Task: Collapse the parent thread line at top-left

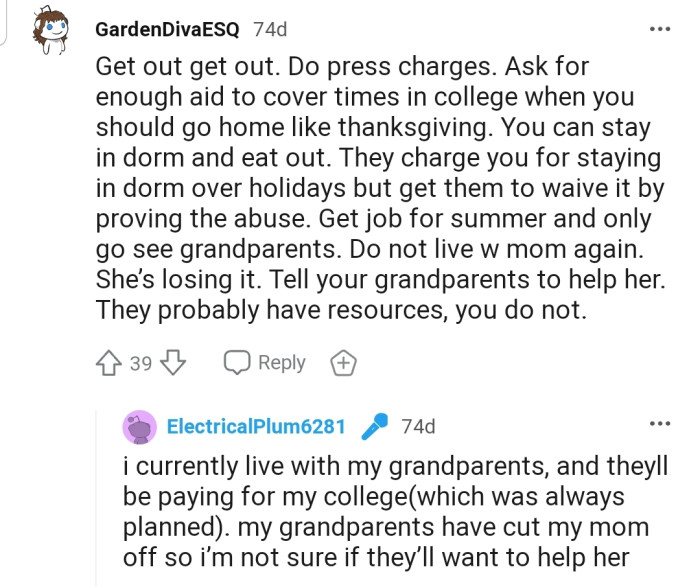Action: point(5,22)
